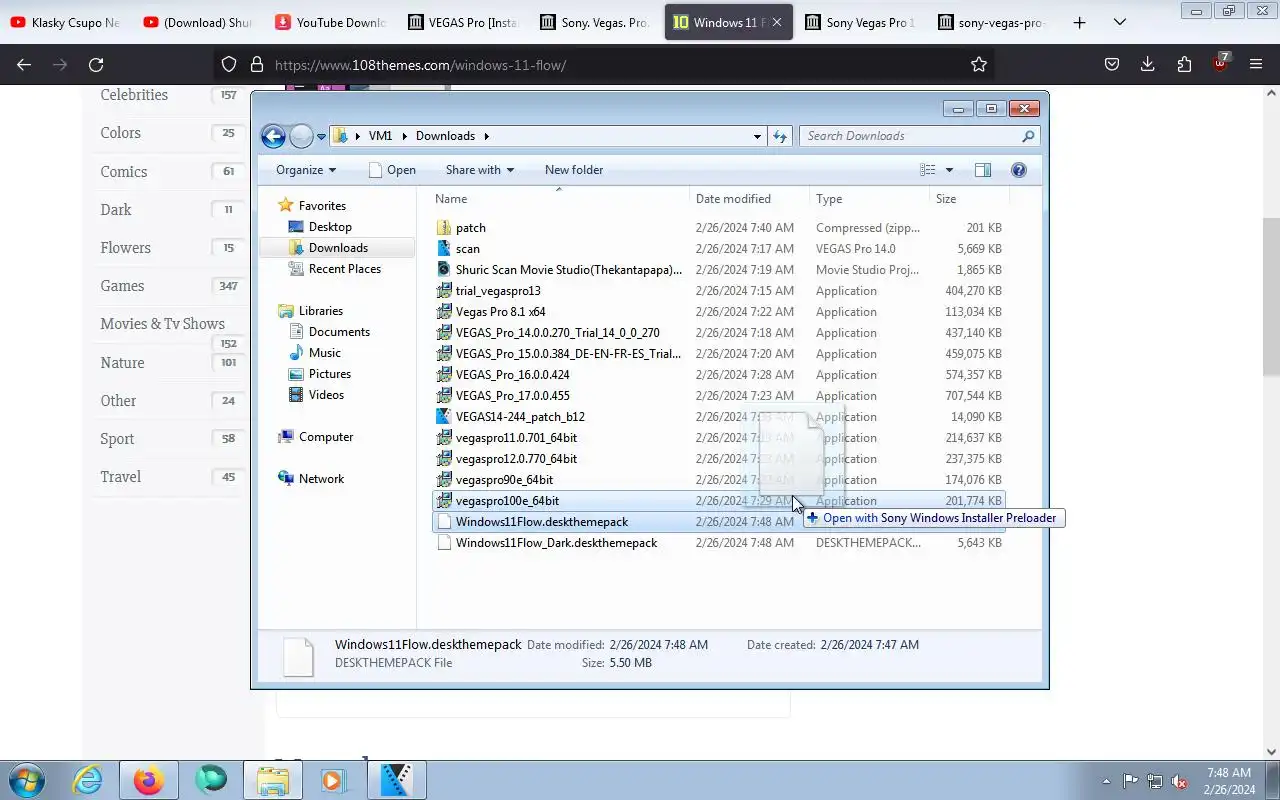Go back in Firefox
Screen dimensions: 1280x800
(x=24, y=65)
